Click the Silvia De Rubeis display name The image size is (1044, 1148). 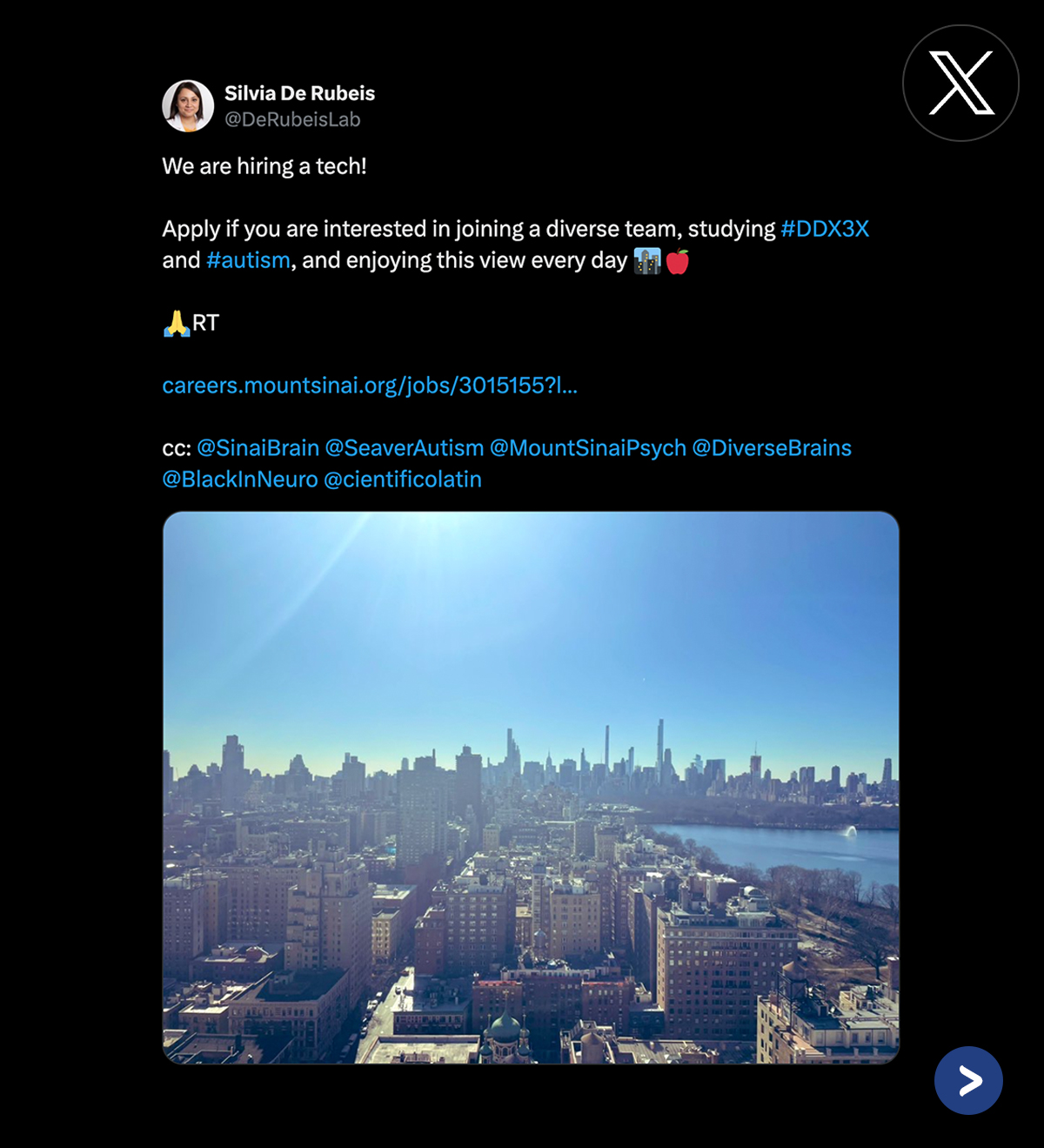(300, 93)
